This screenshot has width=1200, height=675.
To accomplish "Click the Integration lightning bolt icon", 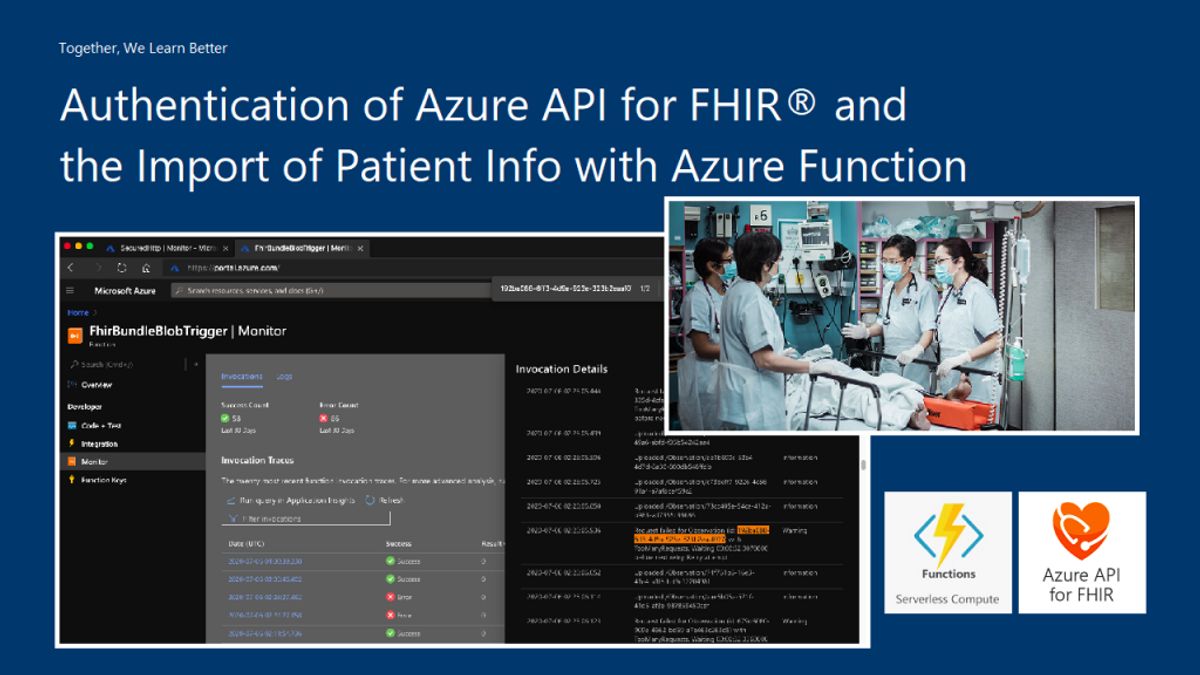I will 71,443.
